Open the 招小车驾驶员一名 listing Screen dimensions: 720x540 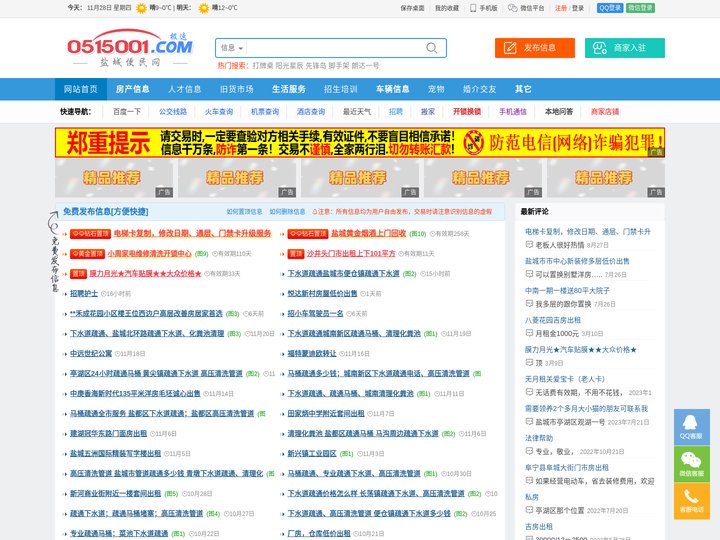point(315,314)
